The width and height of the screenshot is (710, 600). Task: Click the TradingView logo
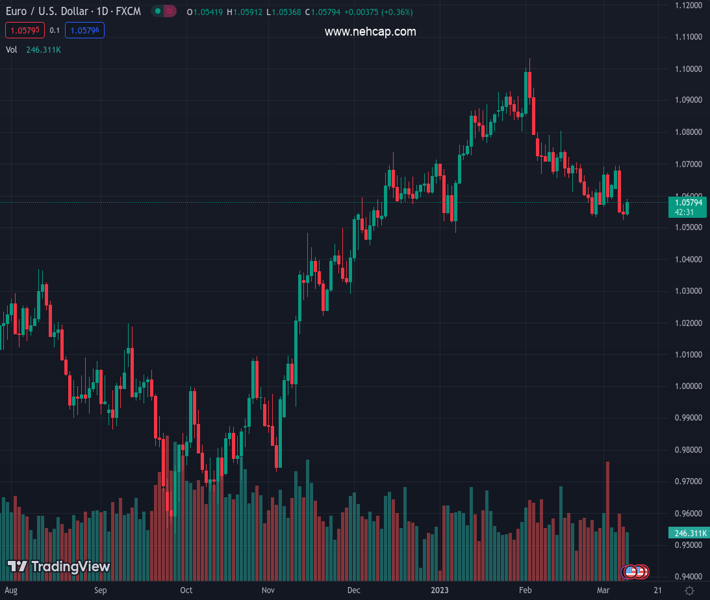(x=58, y=567)
